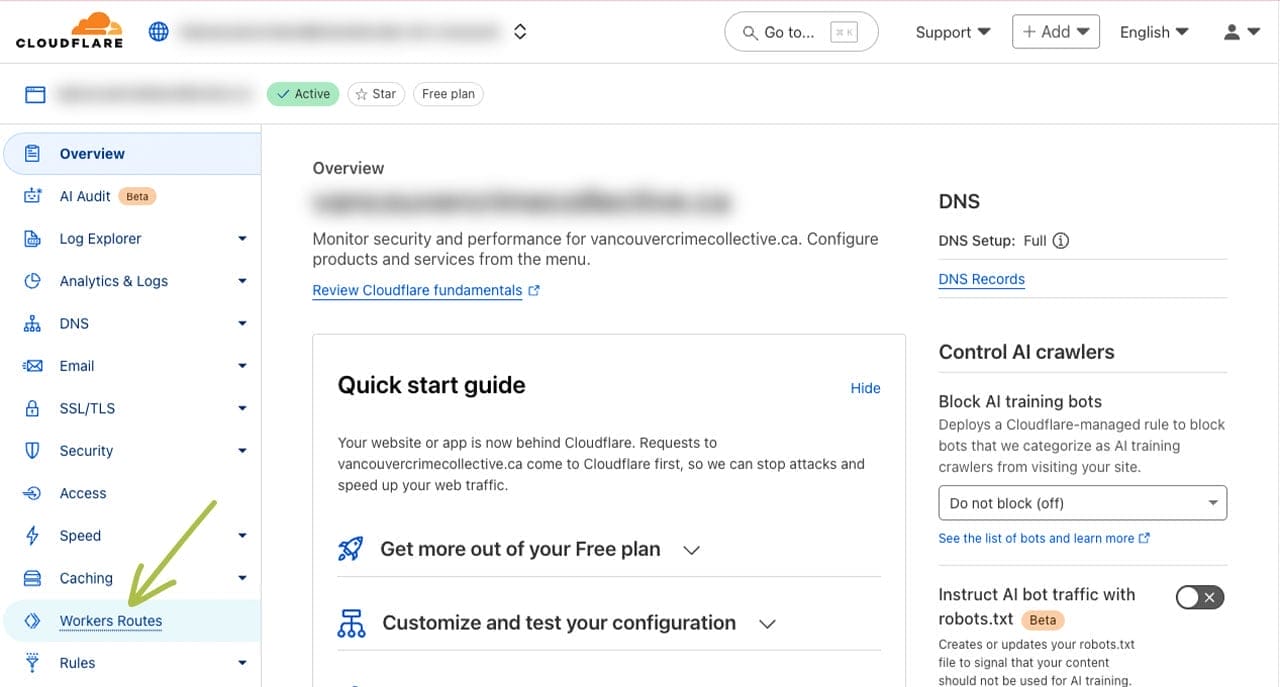Open the Add menu
This screenshot has height=687, width=1280.
pos(1056,32)
